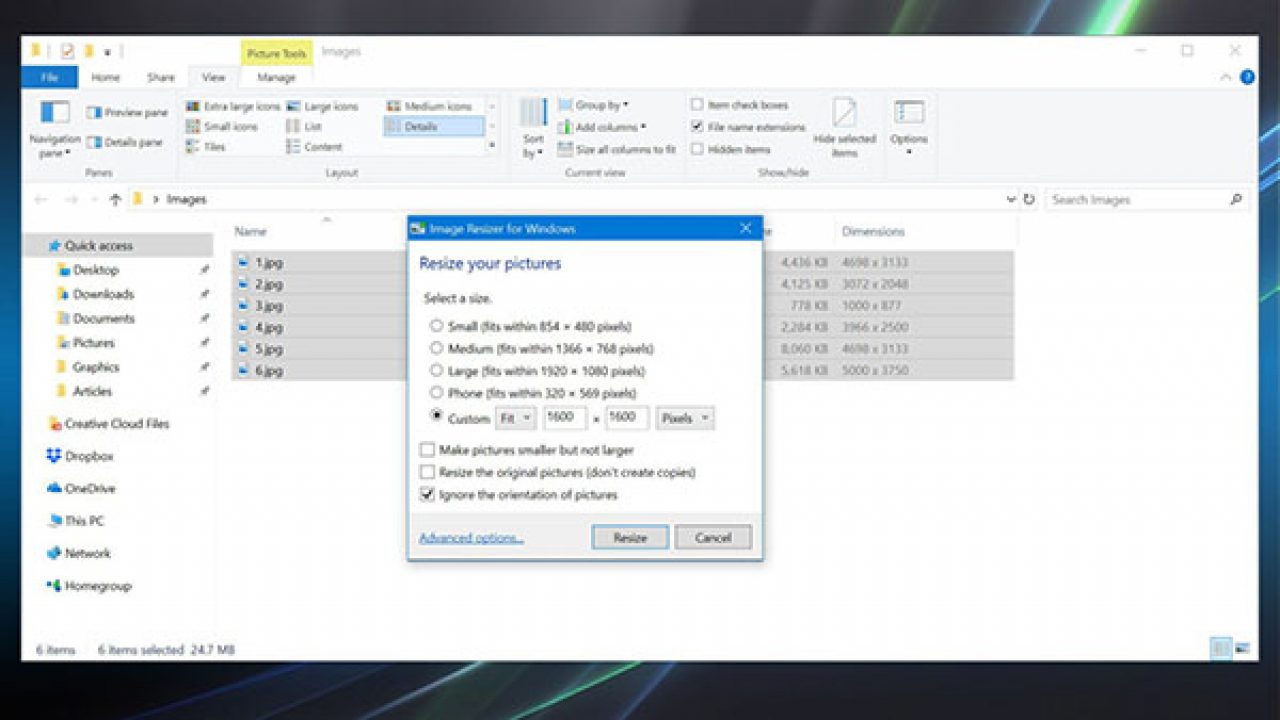Check Make pictures smaller but not larger
This screenshot has height=720, width=1280.
point(427,450)
